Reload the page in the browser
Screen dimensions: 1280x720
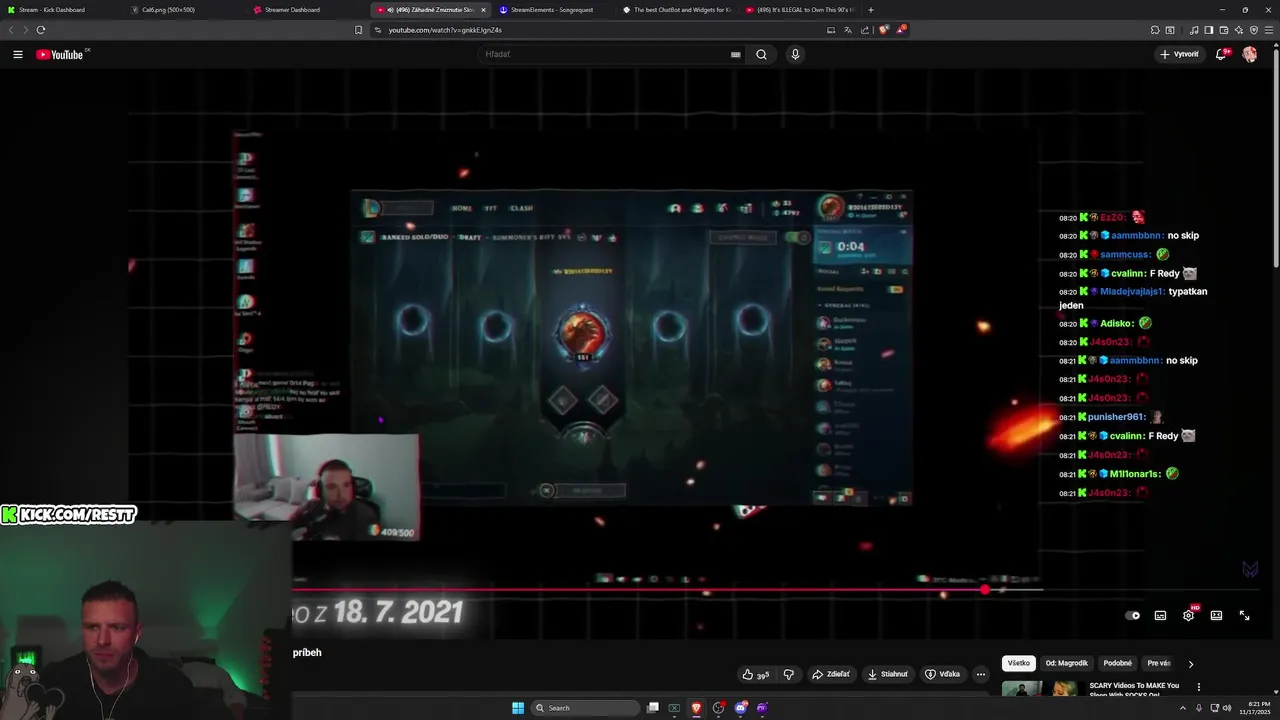[x=41, y=30]
